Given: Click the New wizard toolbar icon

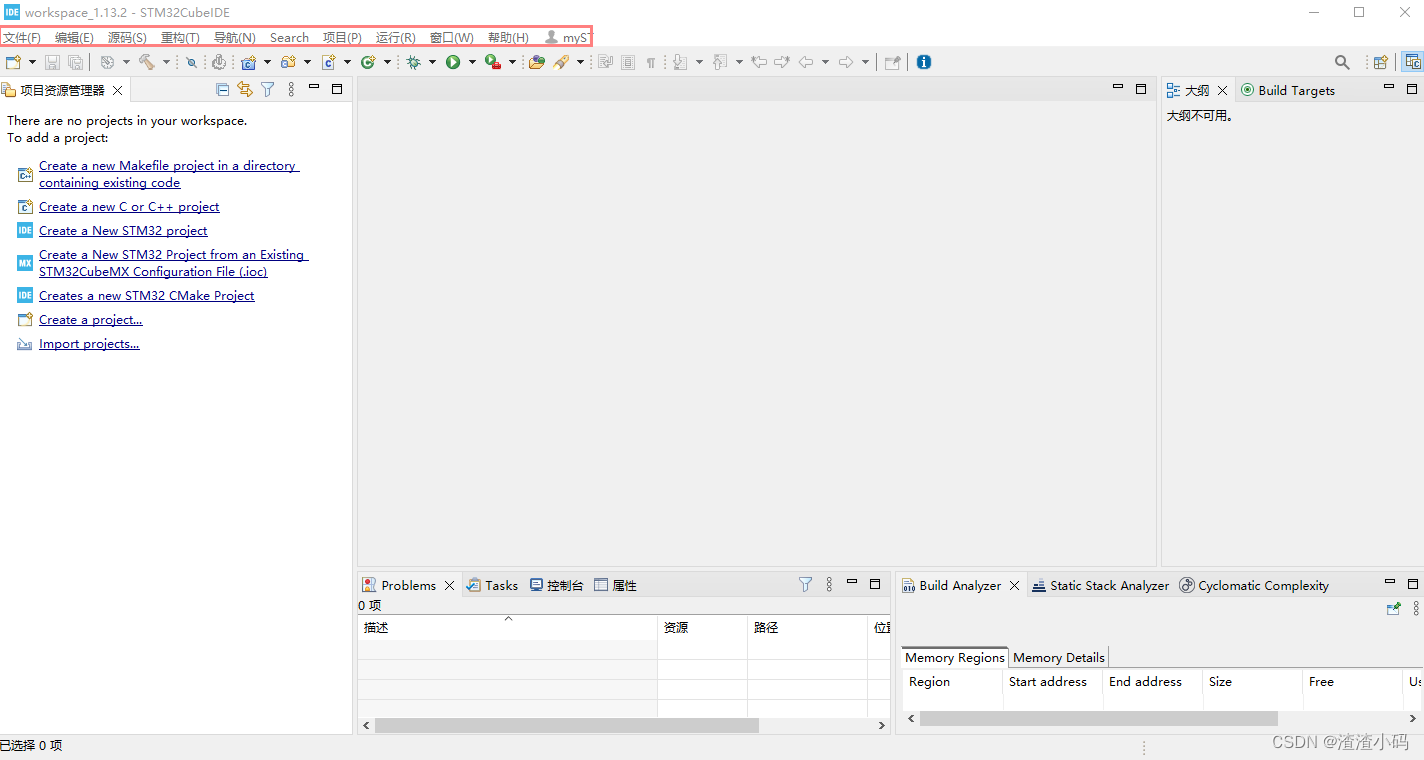Looking at the screenshot, I should pyautogui.click(x=13, y=62).
